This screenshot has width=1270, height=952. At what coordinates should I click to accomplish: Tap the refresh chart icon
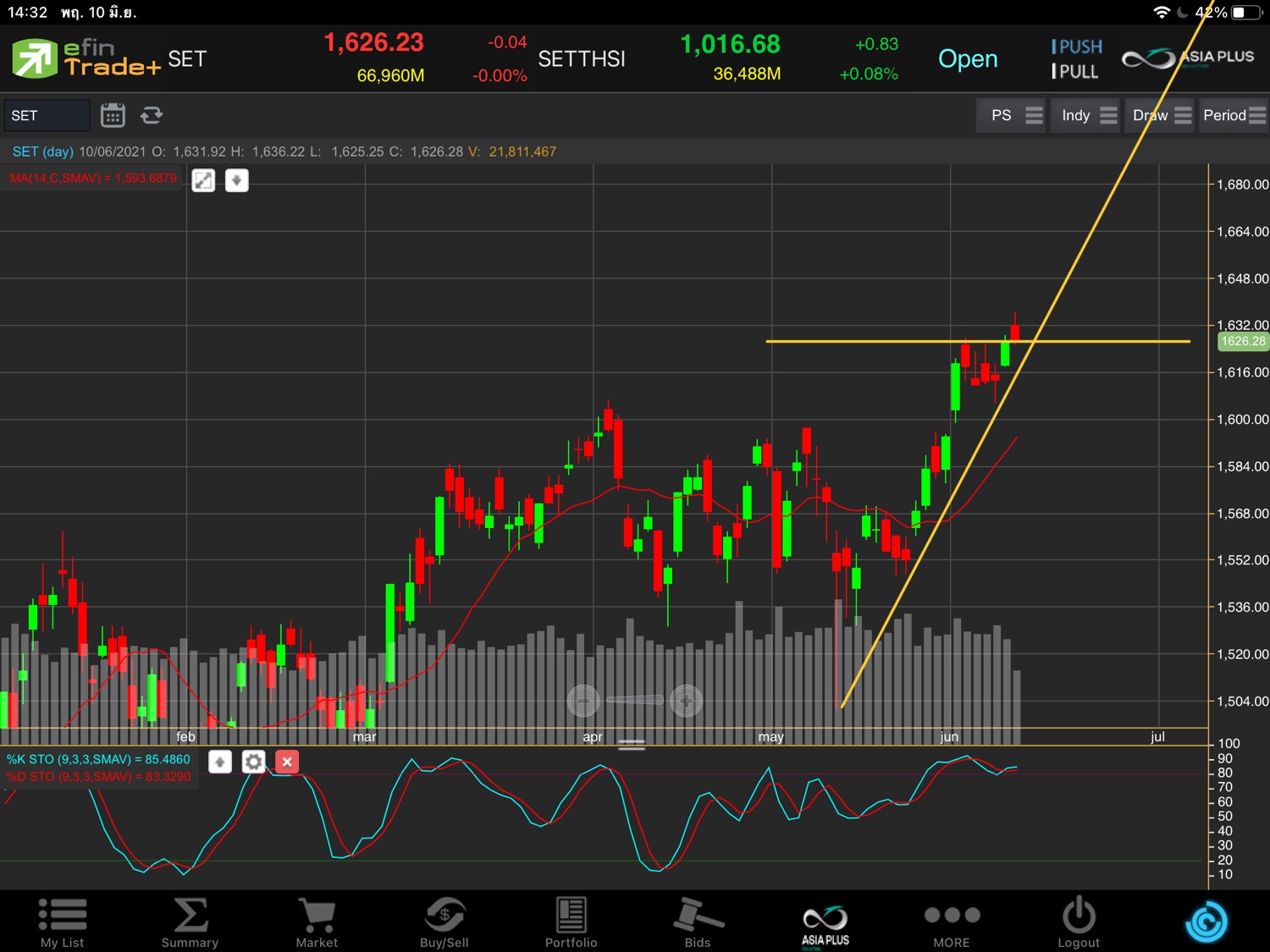tap(152, 115)
